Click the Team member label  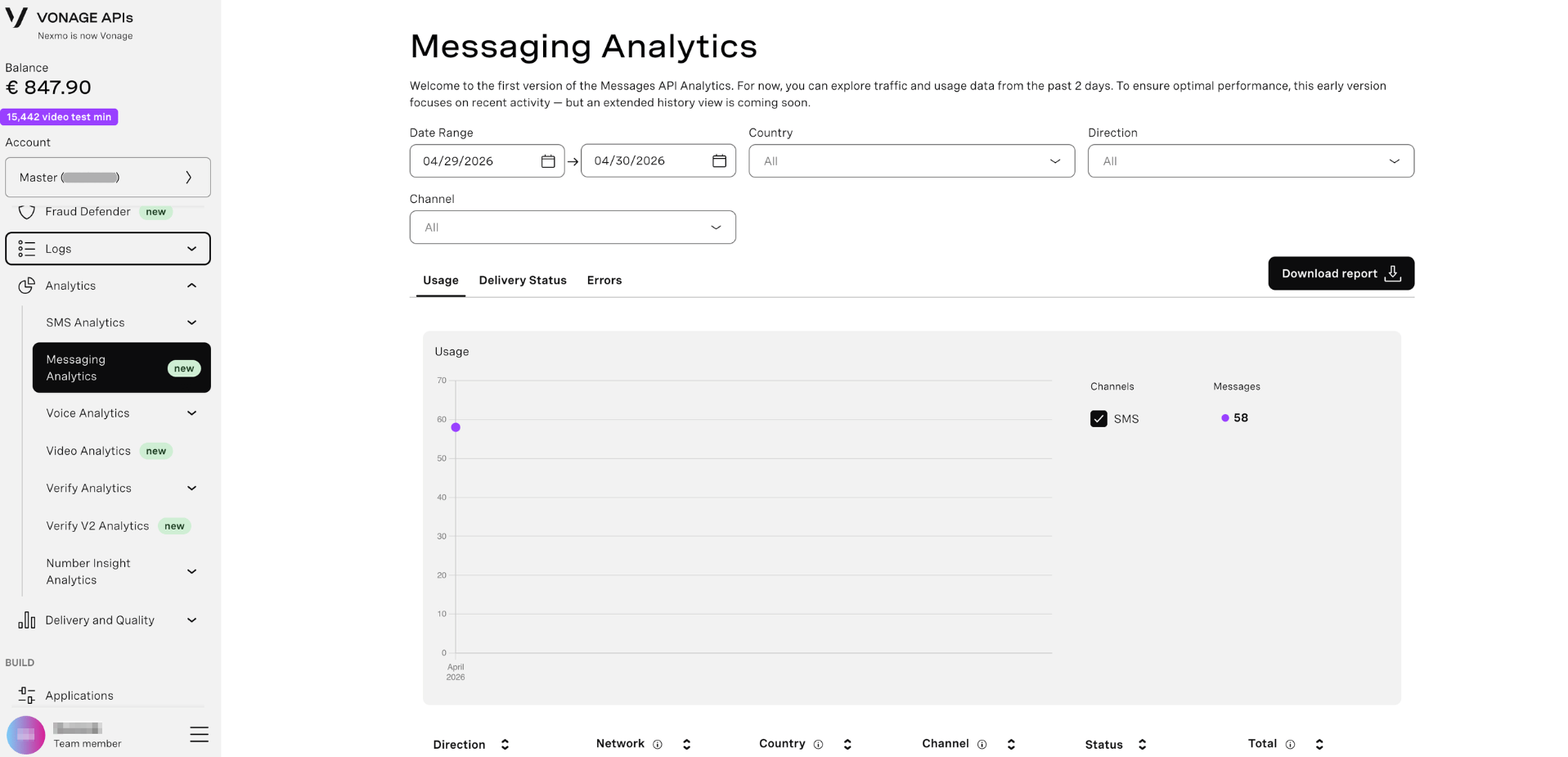click(88, 744)
